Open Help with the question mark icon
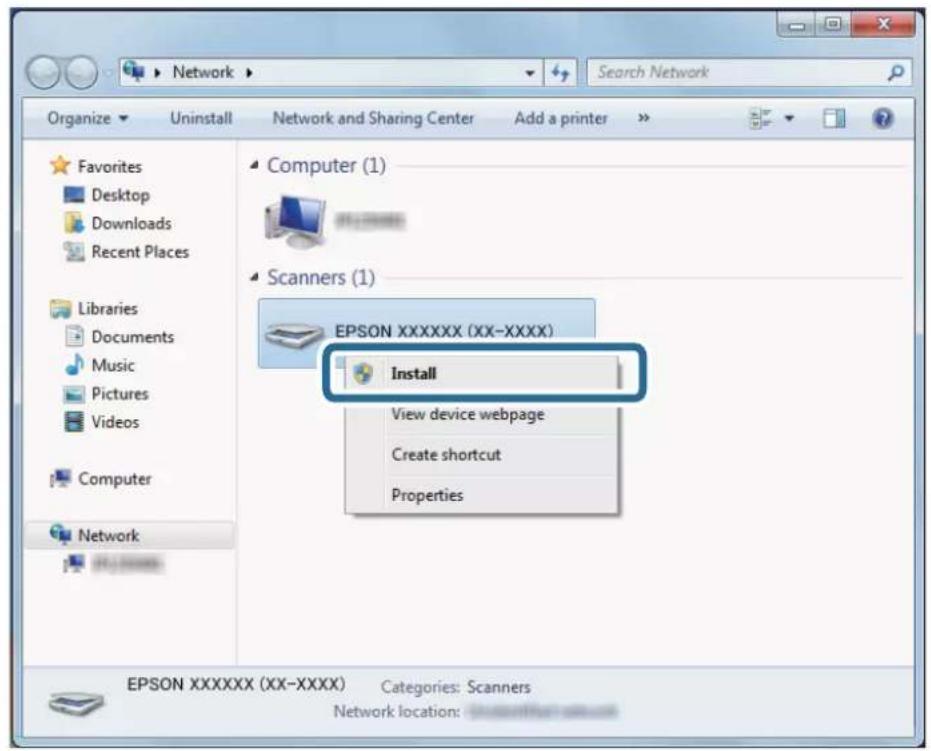The height and width of the screenshot is (751, 931). click(x=883, y=118)
